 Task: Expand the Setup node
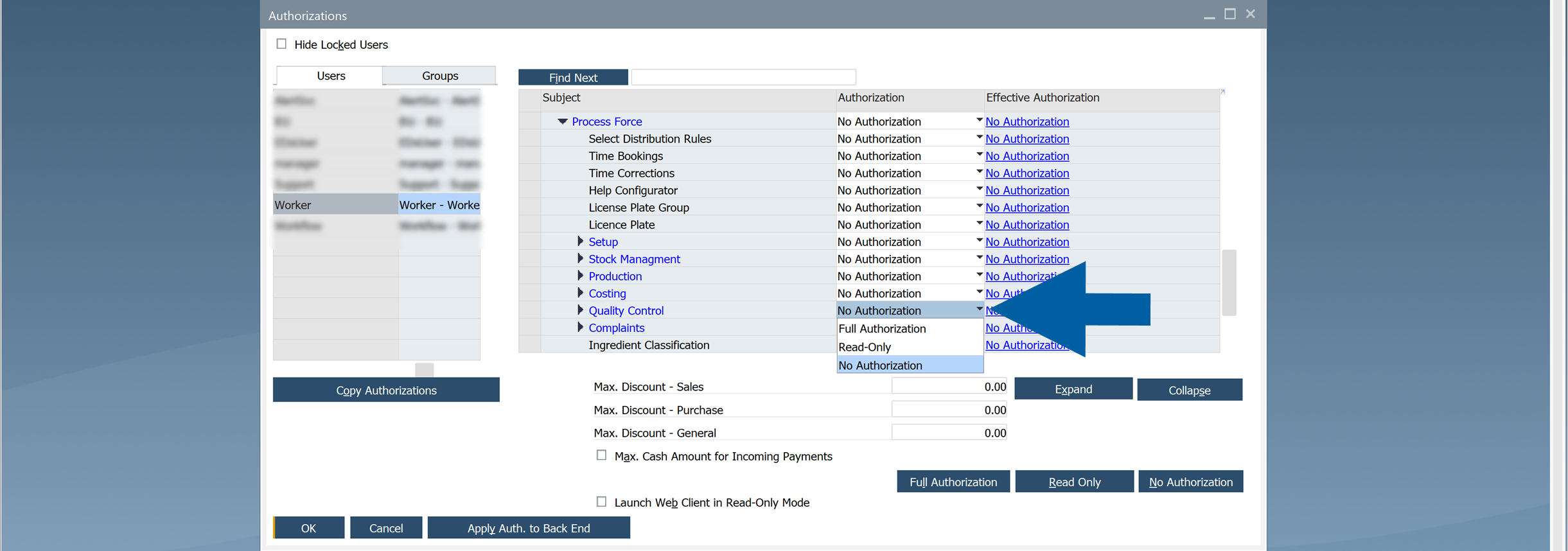pos(580,241)
